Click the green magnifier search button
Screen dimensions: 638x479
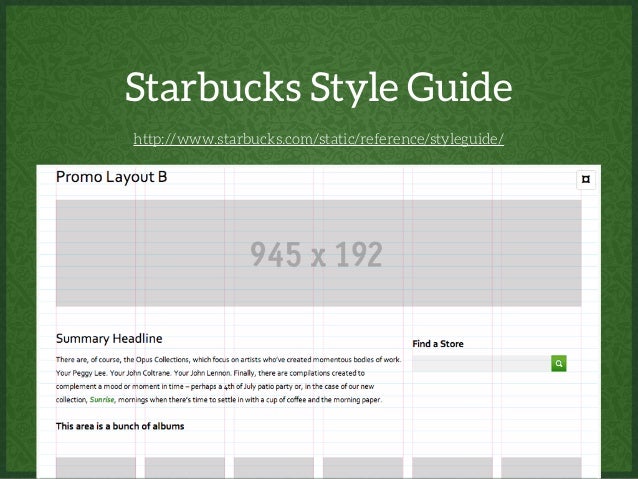(559, 363)
